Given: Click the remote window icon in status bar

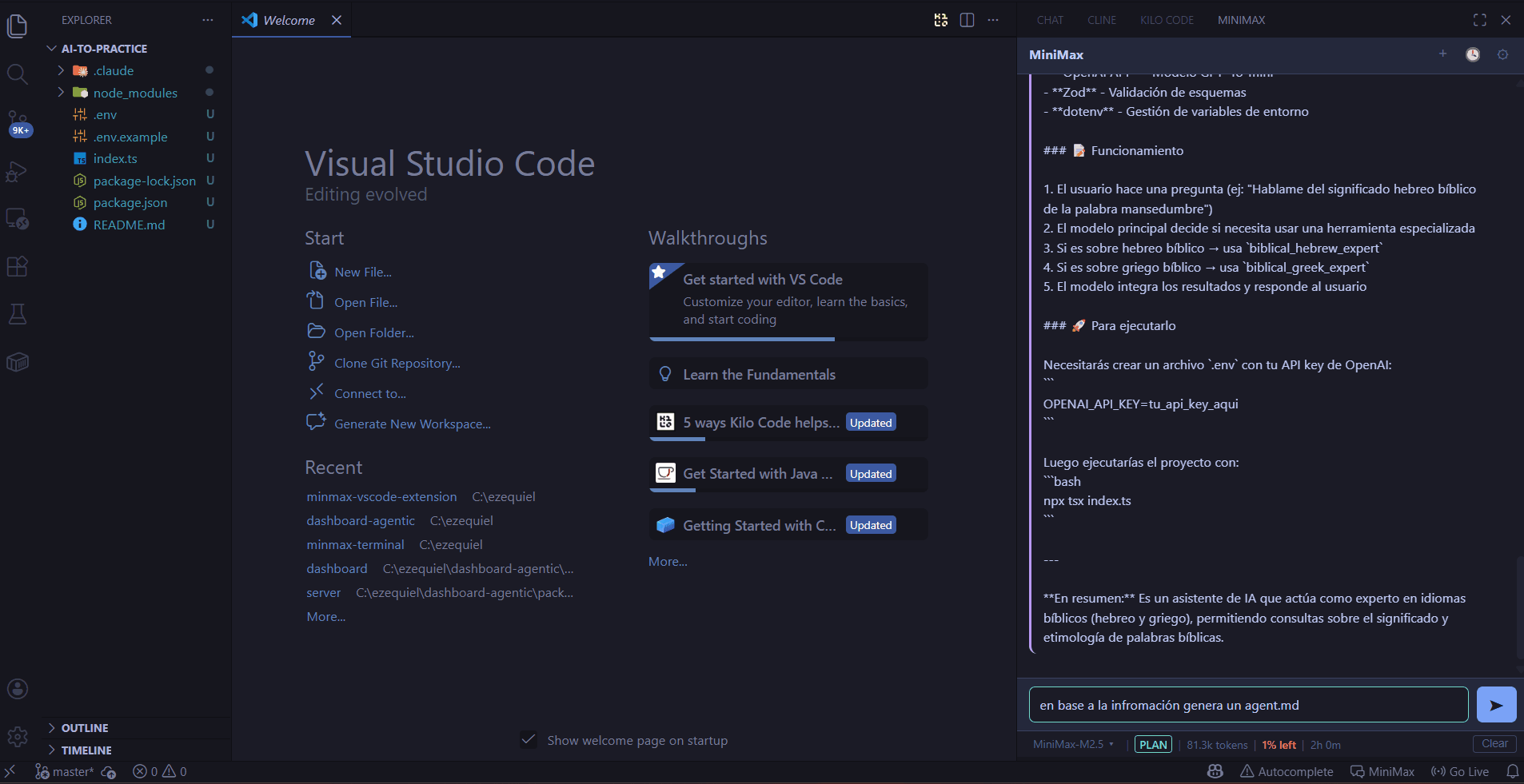Looking at the screenshot, I should click(x=10, y=771).
